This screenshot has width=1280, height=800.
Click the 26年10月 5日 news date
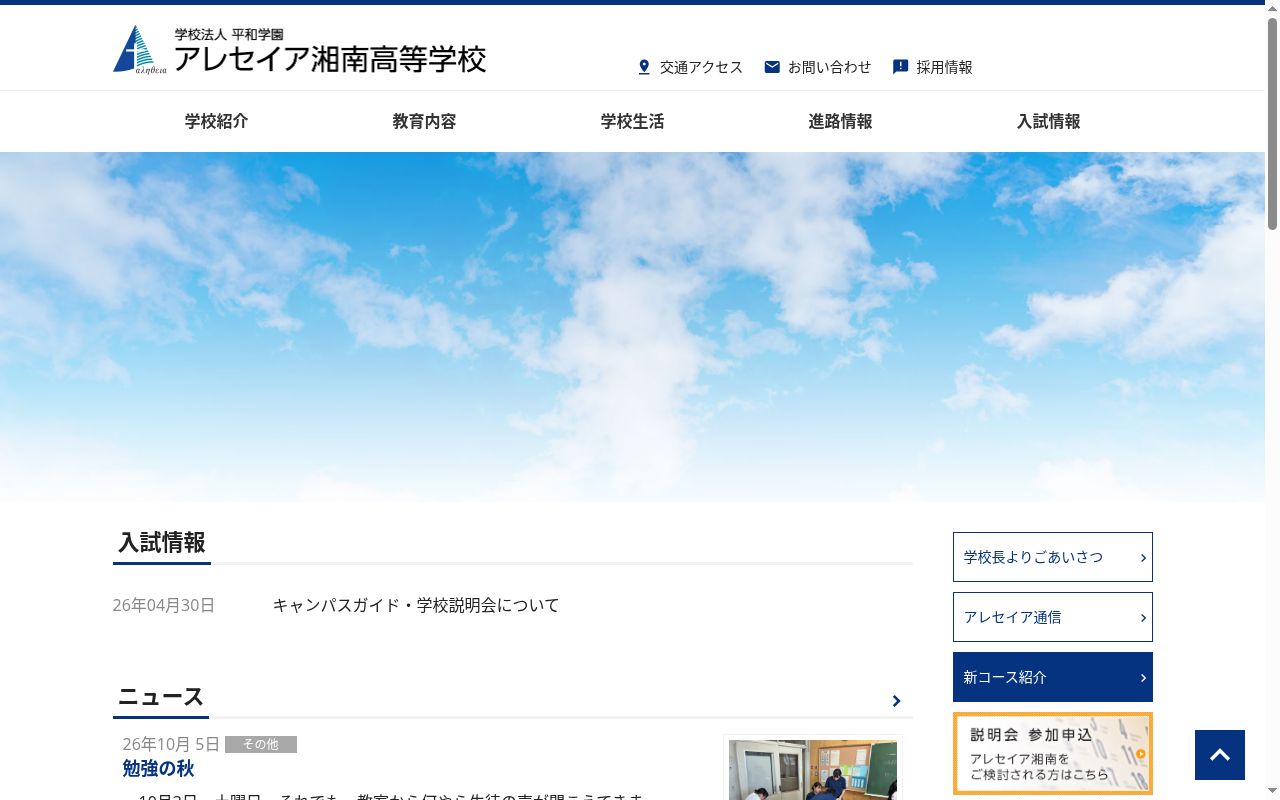pyautogui.click(x=171, y=744)
